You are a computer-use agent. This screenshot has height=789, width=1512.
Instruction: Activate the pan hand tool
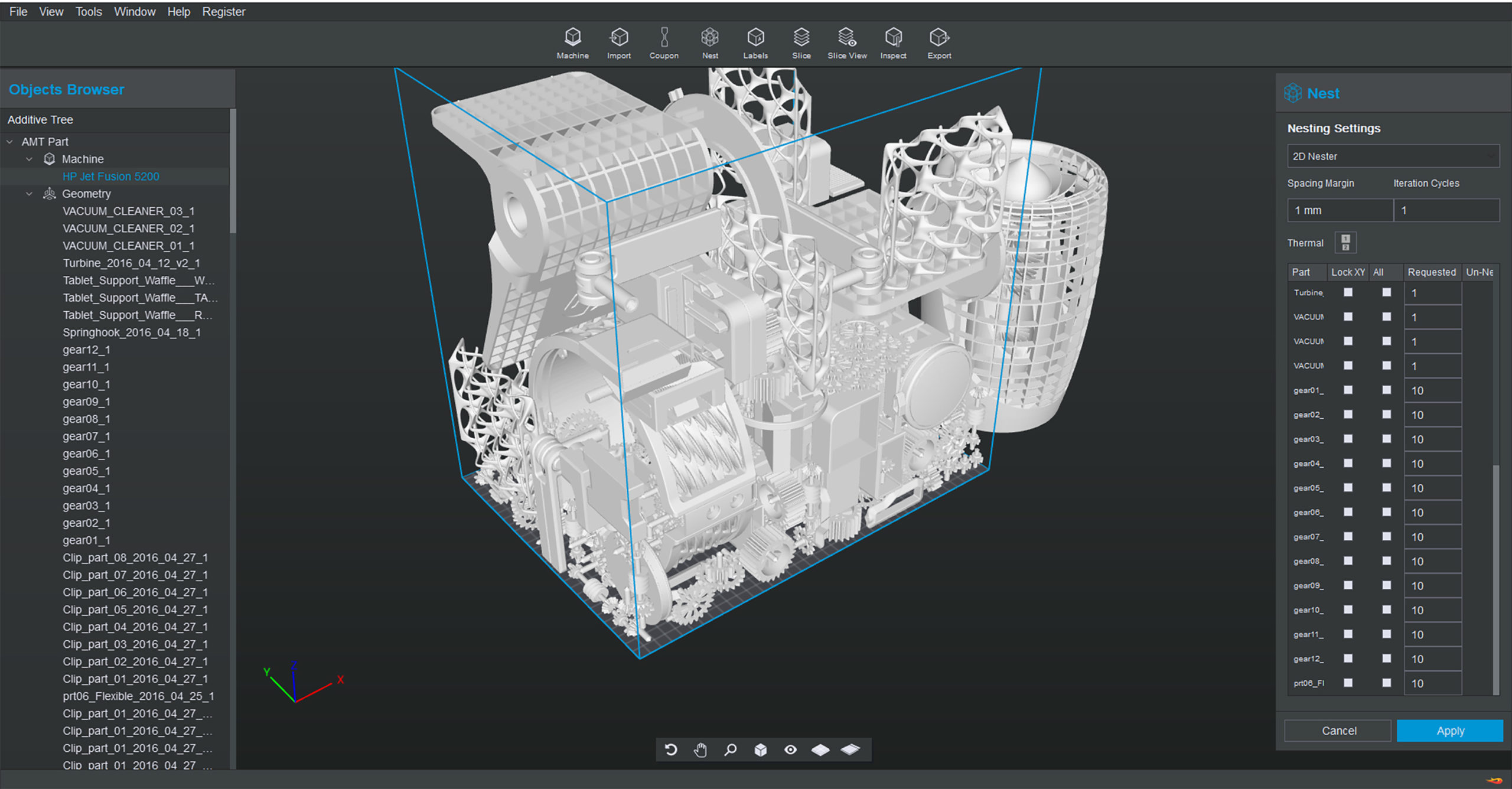pyautogui.click(x=700, y=750)
